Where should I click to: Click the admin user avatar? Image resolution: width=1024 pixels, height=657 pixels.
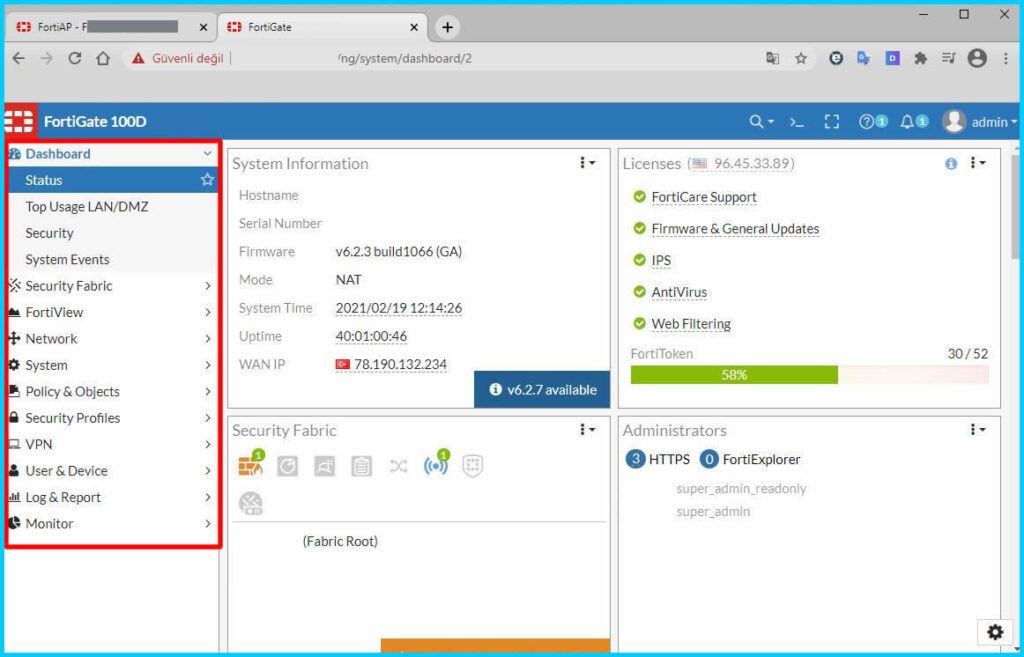pyautogui.click(x=953, y=121)
